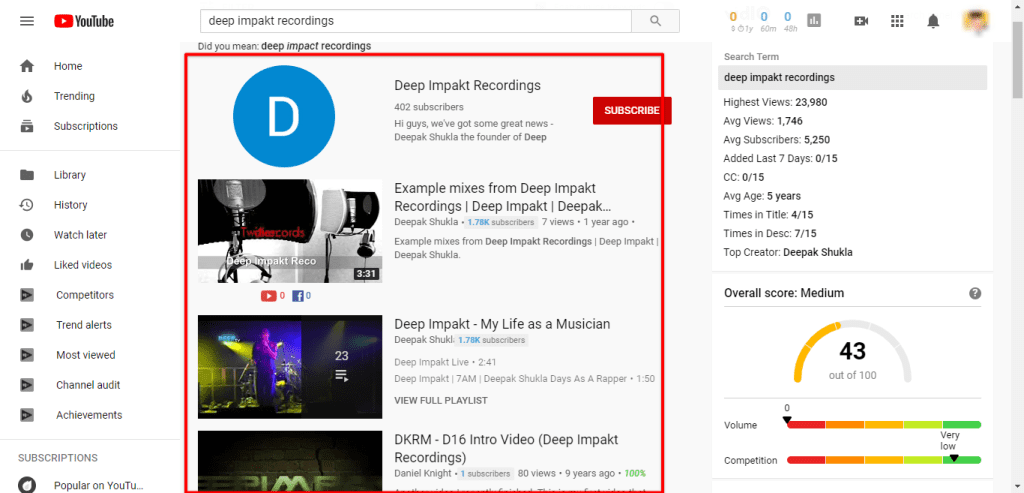This screenshot has width=1024, height=493.
Task: Click the Library folder icon
Action: pyautogui.click(x=27, y=175)
